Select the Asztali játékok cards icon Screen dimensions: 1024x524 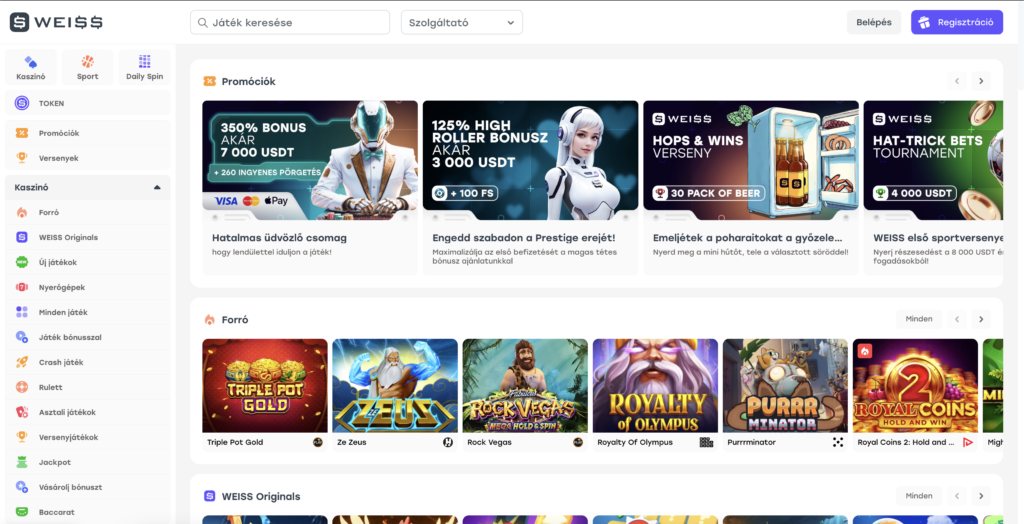point(22,412)
